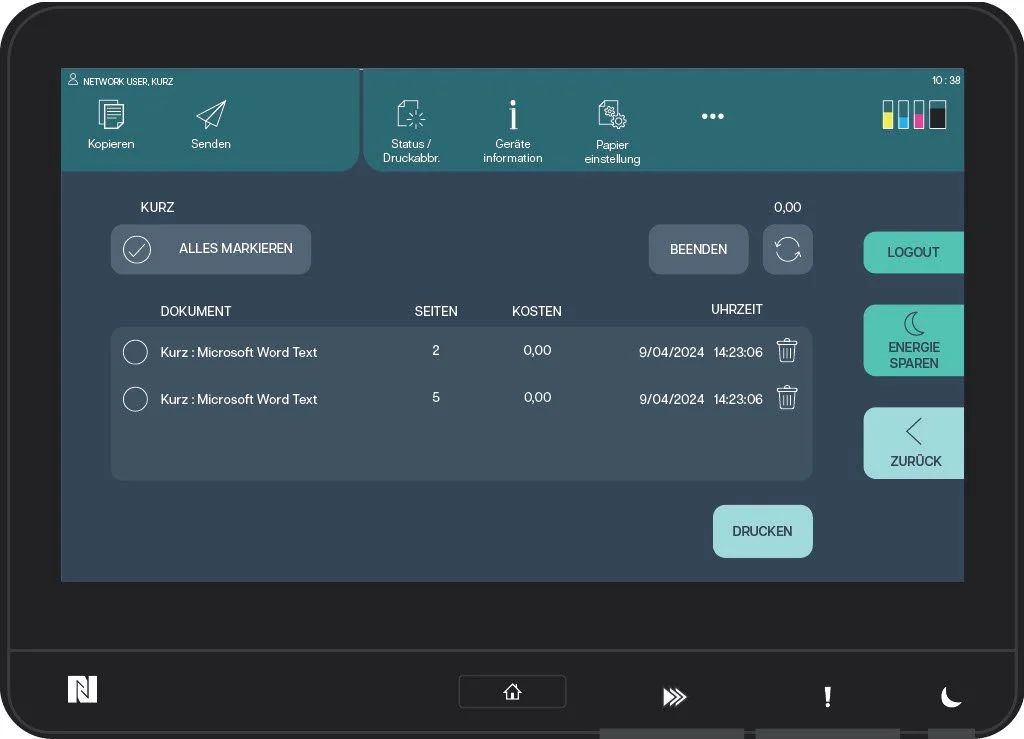Tap the KURZ username label
This screenshot has height=739, width=1024.
[157, 208]
